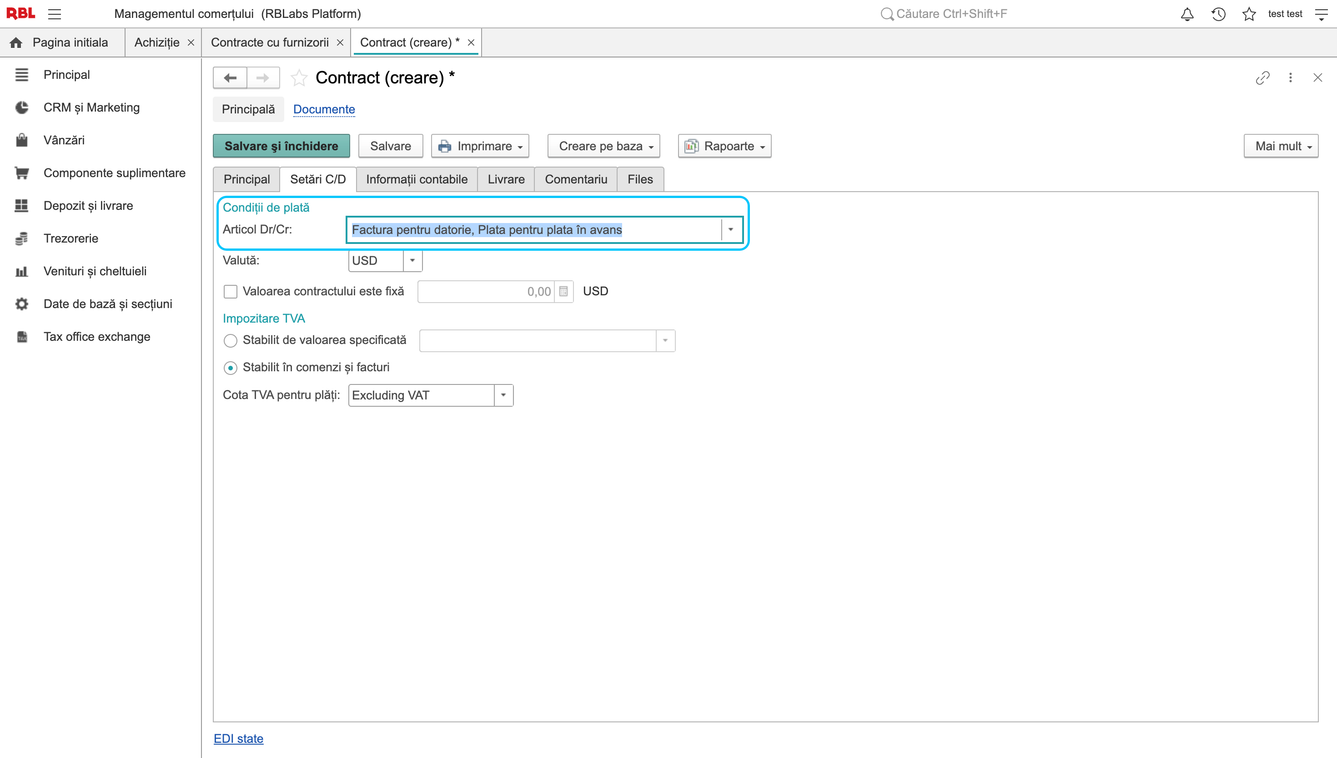Switch to the Livrare tab
Screen dimensions: 1337x758
click(x=506, y=179)
